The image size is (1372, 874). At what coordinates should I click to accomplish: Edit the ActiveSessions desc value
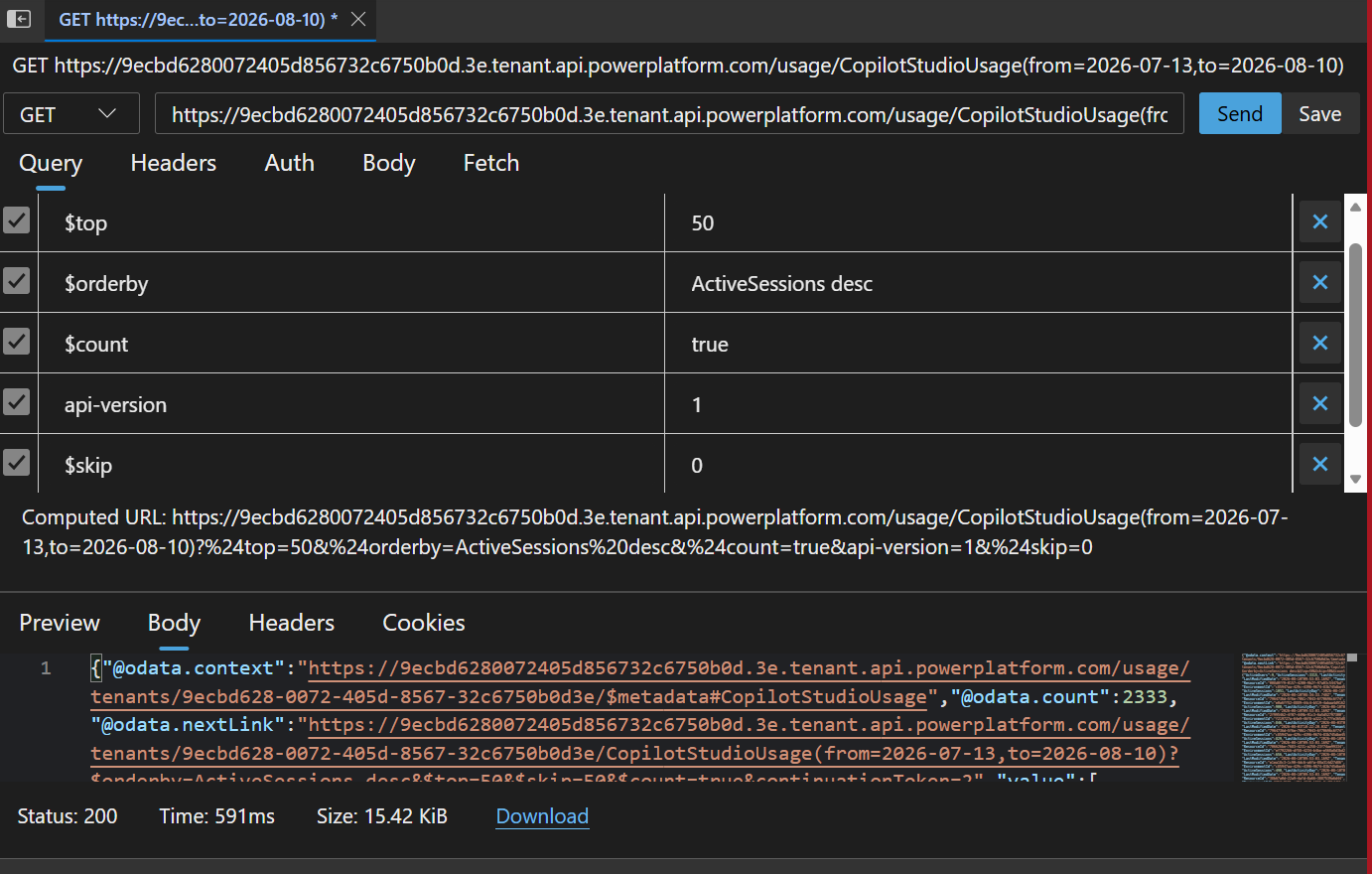pyautogui.click(x=979, y=283)
